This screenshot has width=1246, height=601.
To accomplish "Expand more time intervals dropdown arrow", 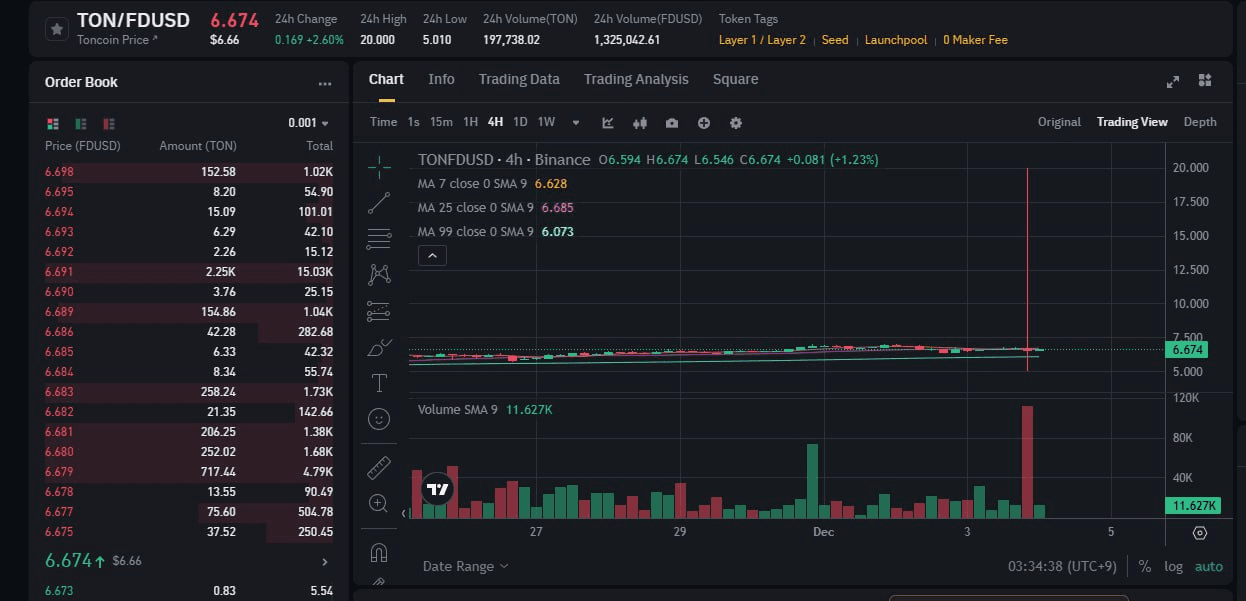I will (x=576, y=123).
